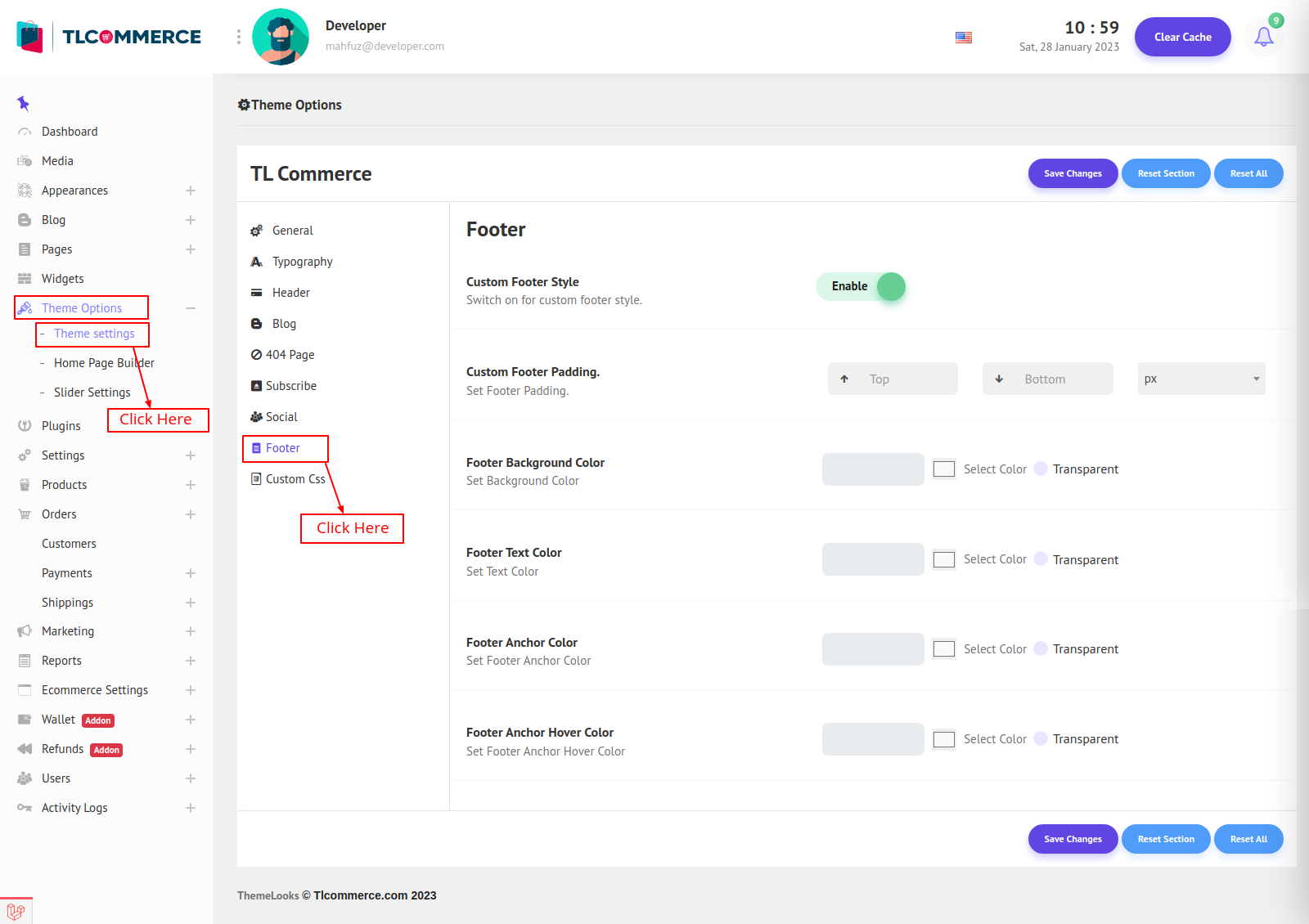Collapse the Theme Options sidebar menu
The width and height of the screenshot is (1309, 924).
click(190, 308)
